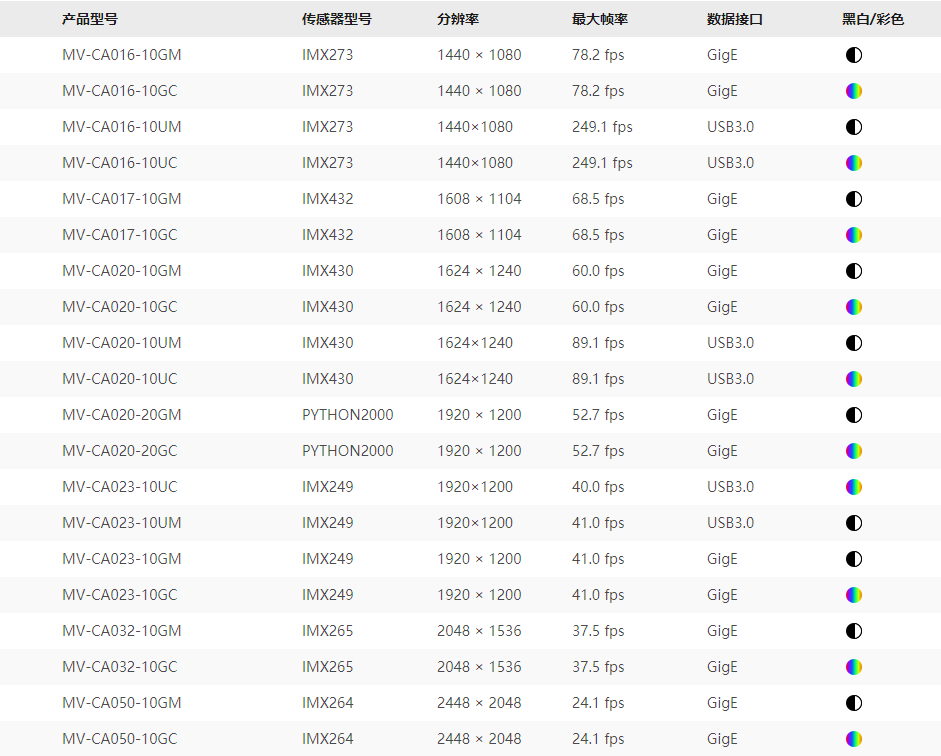The image size is (941, 756).
Task: Select the color icon in the MV-CA023-10UC row
Action: (x=853, y=487)
